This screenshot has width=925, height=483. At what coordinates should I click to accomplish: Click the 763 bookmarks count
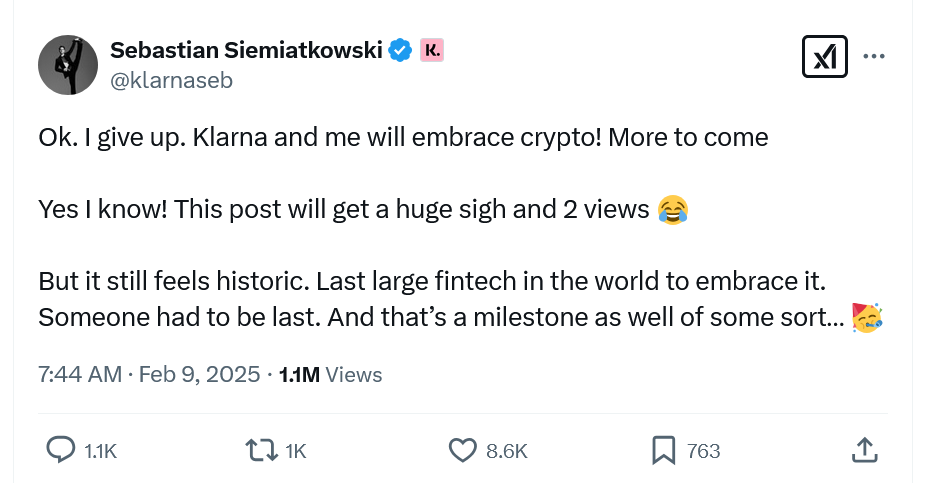[x=704, y=452]
